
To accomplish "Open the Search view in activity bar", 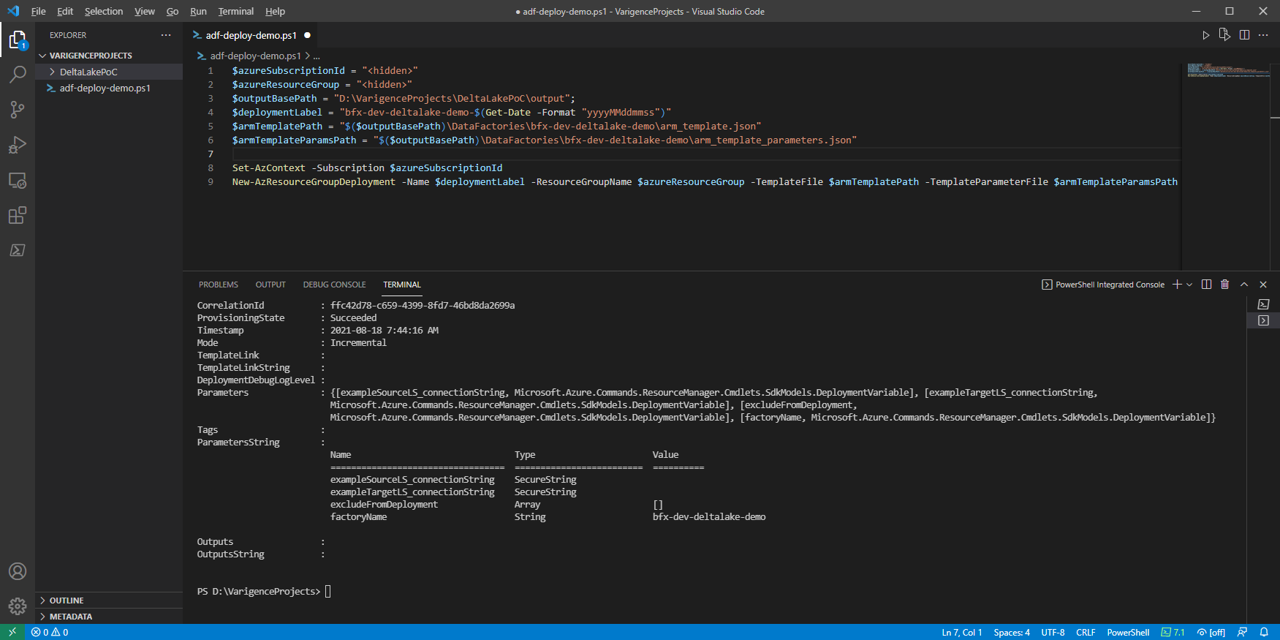I will [x=17, y=75].
